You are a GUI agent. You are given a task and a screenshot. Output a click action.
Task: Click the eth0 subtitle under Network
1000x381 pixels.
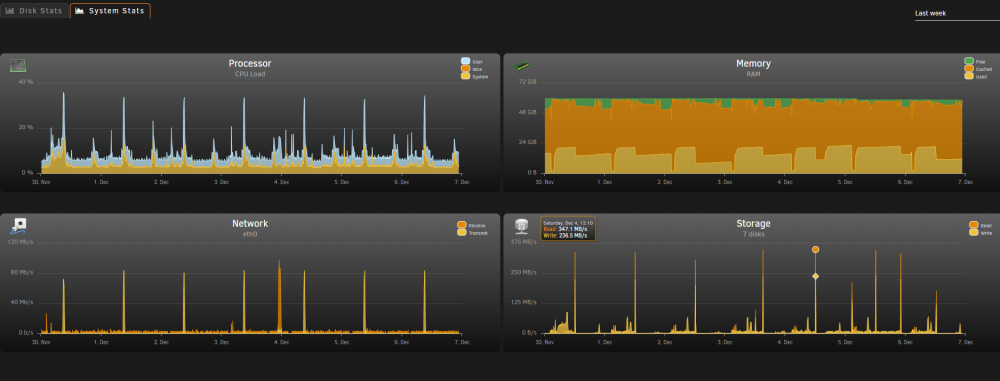(x=250, y=234)
